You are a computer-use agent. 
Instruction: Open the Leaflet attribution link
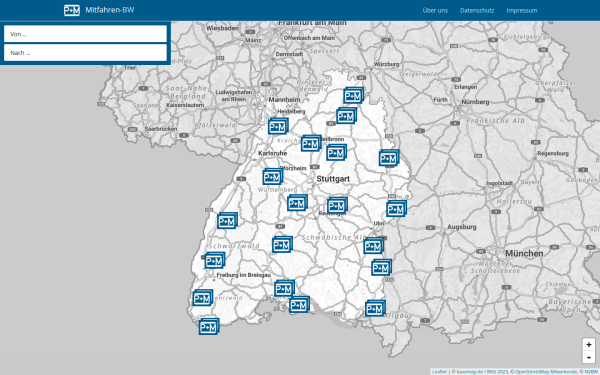439,372
